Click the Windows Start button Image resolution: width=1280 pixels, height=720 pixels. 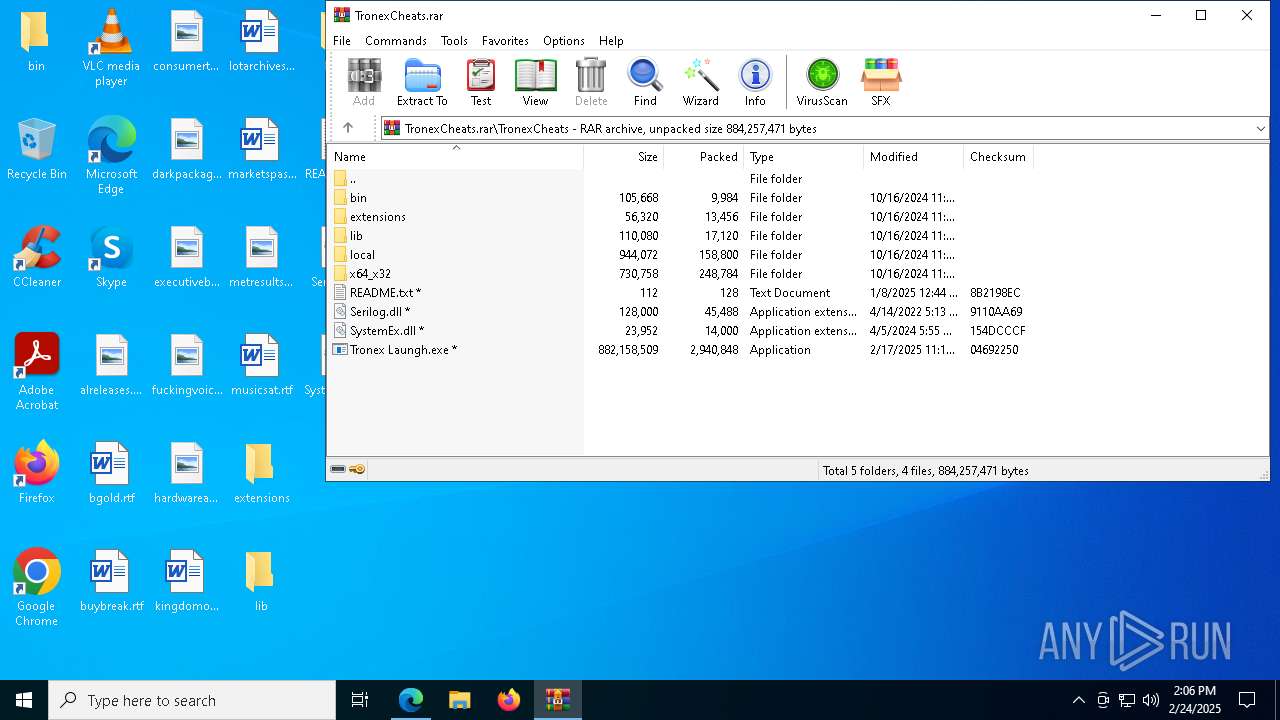tap(24, 700)
